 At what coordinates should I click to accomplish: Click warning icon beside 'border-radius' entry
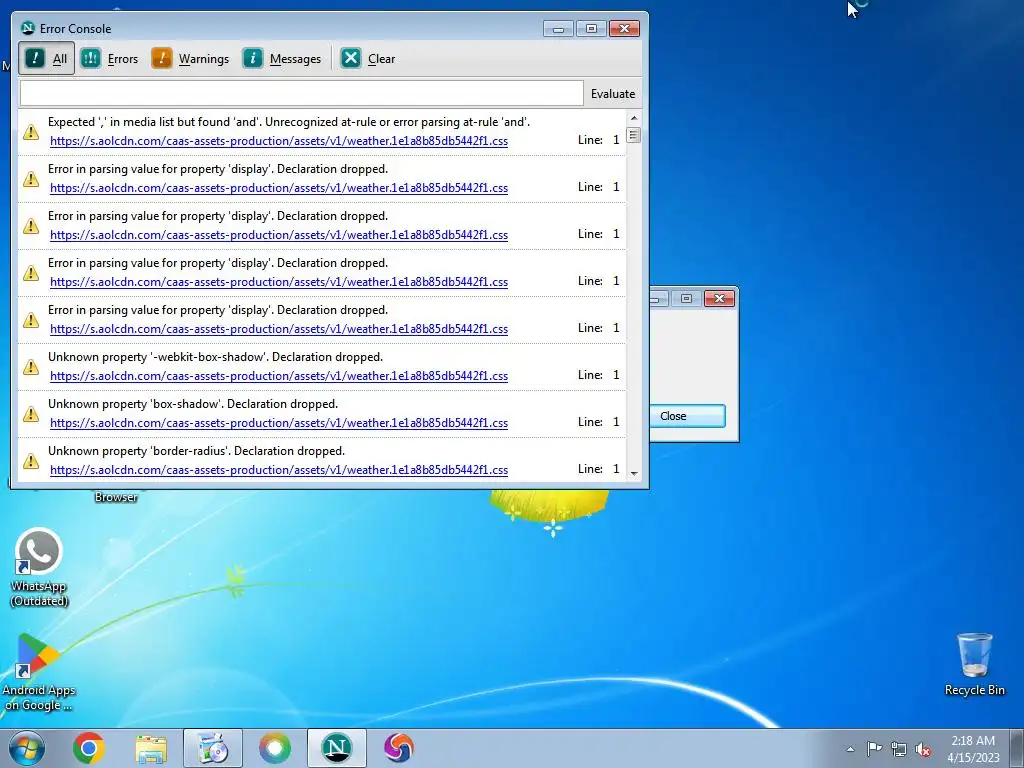coord(31,461)
